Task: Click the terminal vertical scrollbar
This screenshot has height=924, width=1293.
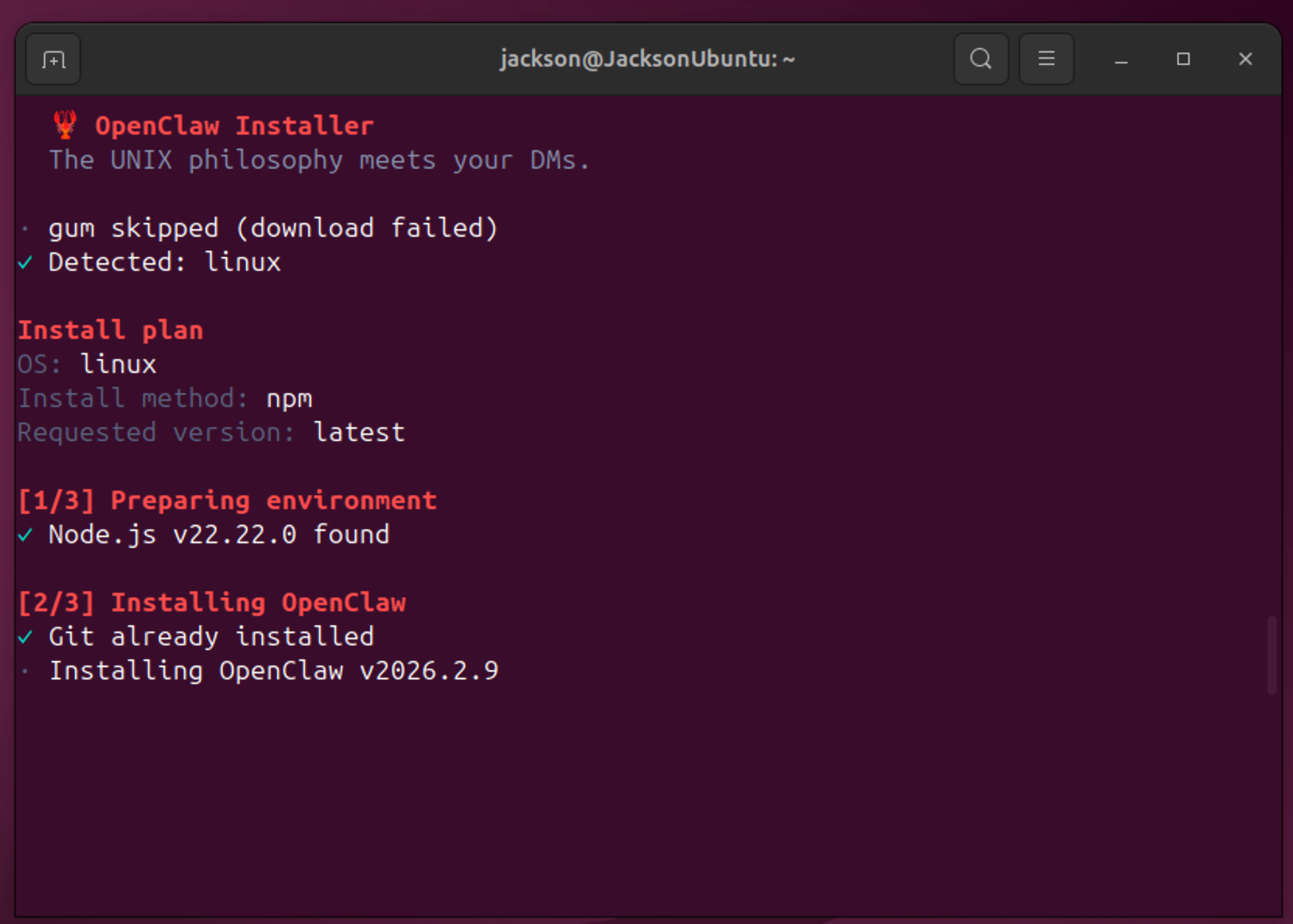Action: [1271, 655]
